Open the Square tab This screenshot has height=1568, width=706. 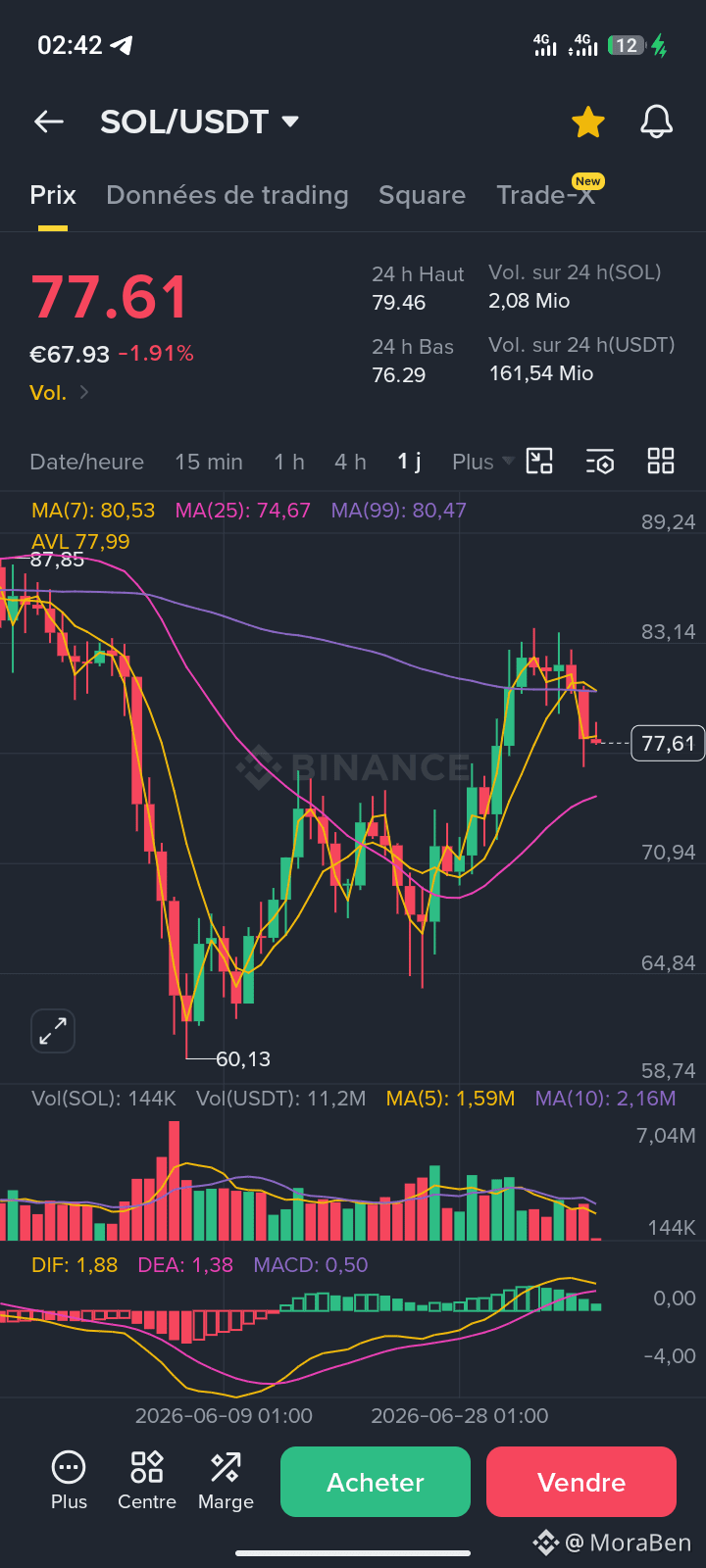pos(422,195)
